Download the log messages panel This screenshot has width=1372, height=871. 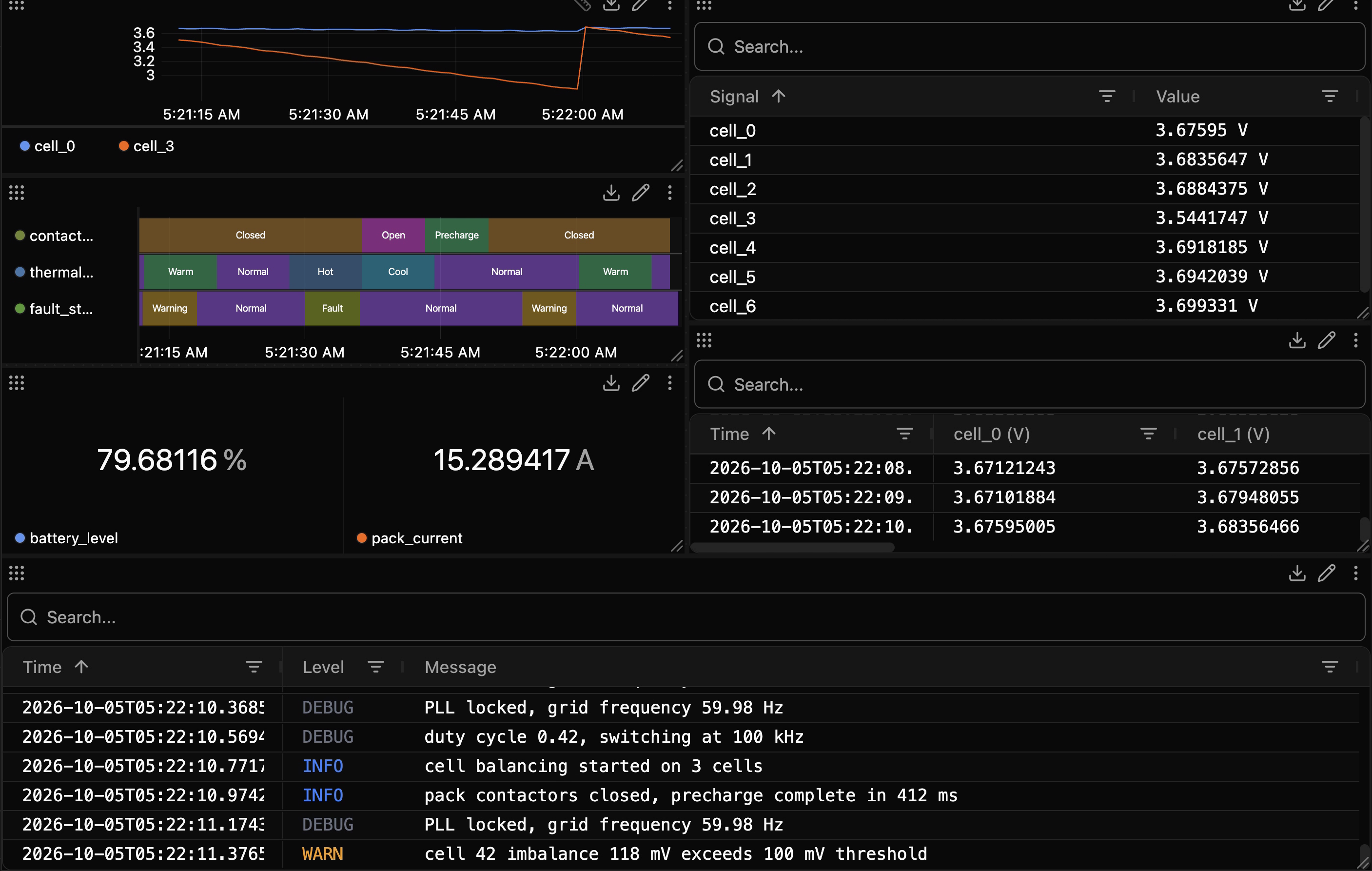click(x=1297, y=573)
